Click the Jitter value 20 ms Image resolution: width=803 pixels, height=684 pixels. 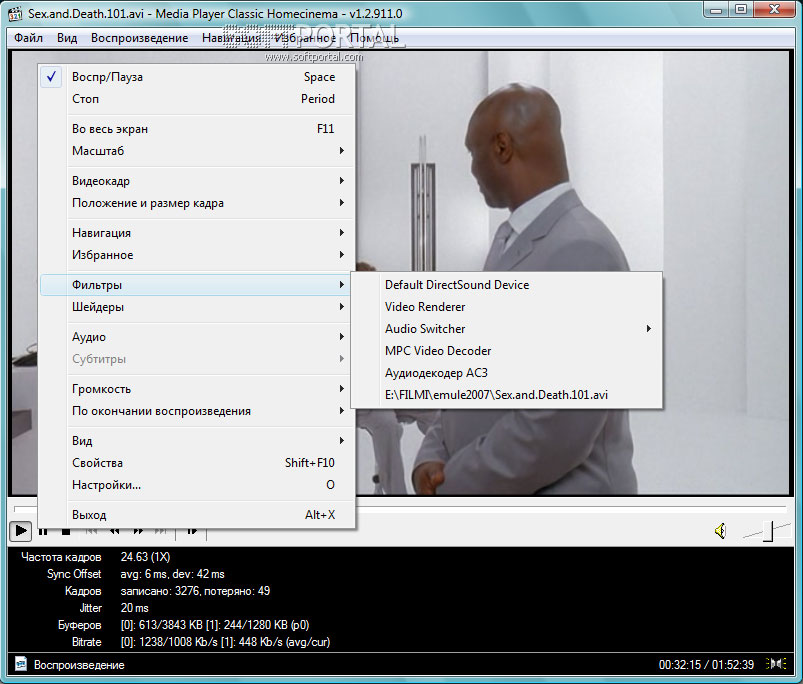135,608
